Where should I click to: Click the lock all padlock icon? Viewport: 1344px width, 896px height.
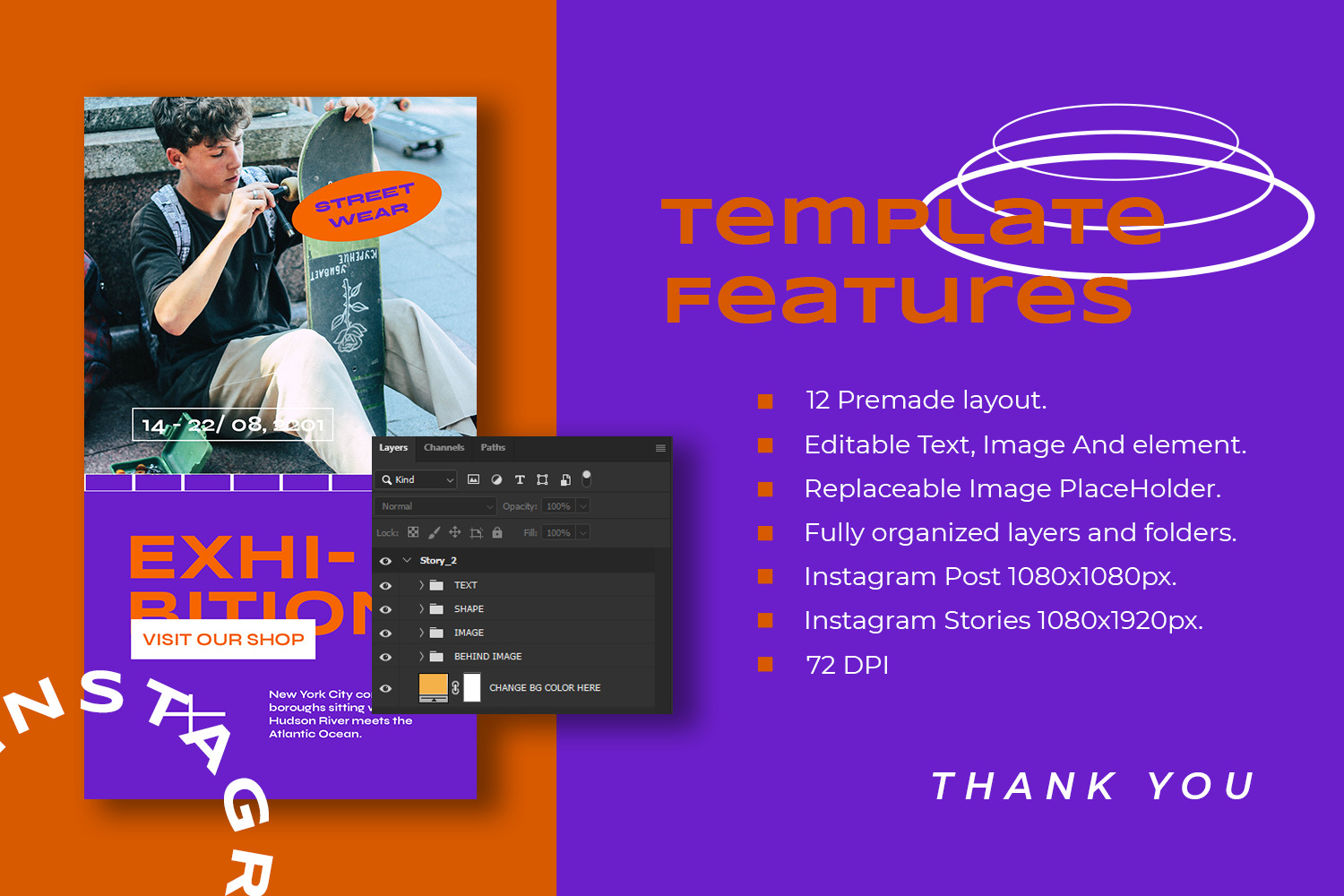[x=497, y=532]
